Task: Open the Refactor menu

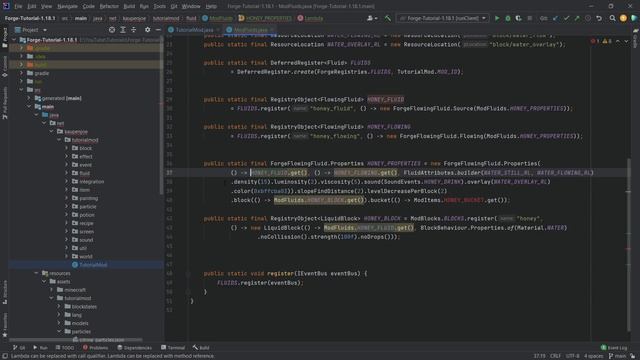Action: (109, 6)
